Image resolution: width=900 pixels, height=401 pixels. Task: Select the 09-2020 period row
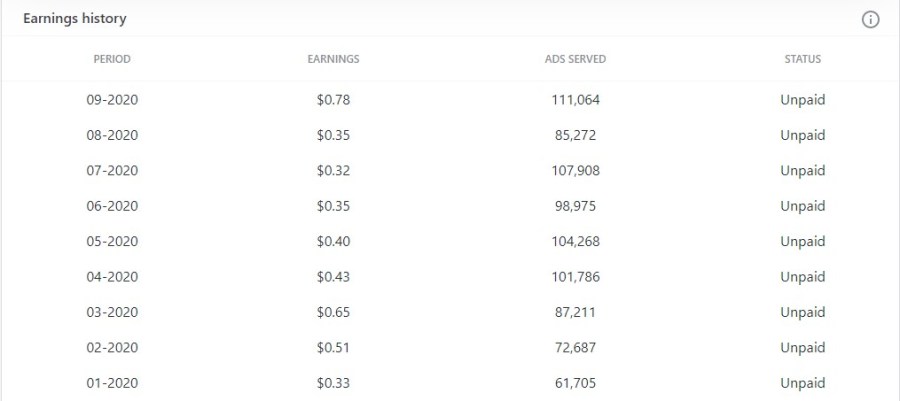pyautogui.click(x=112, y=100)
